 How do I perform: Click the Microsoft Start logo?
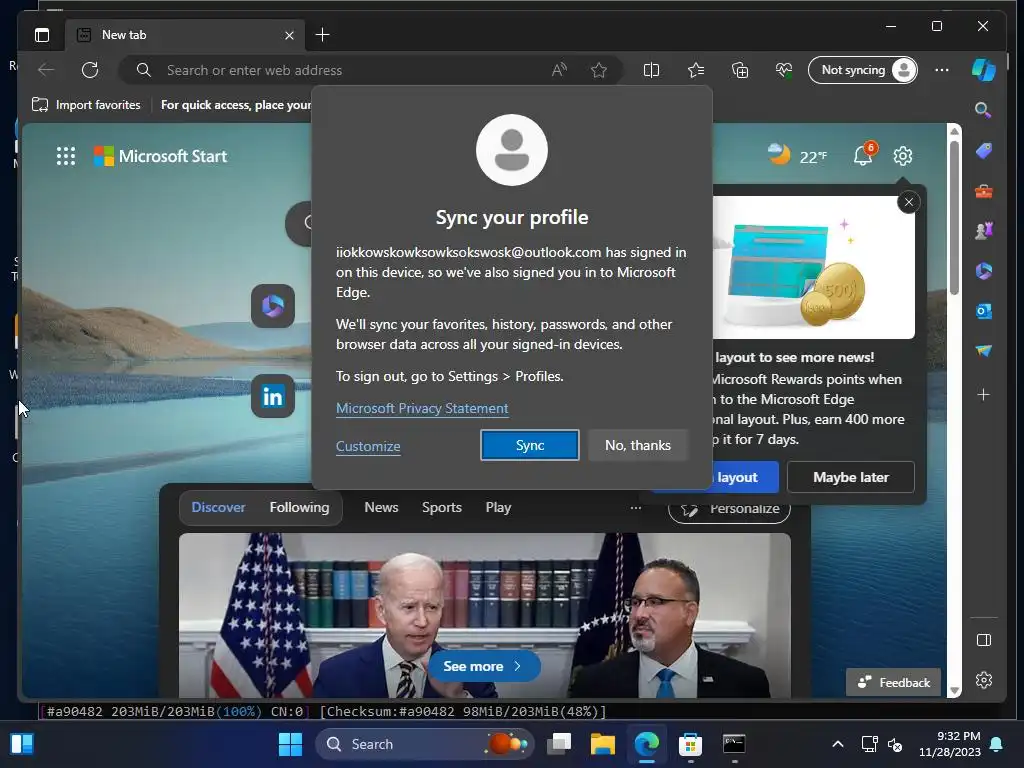coord(161,156)
